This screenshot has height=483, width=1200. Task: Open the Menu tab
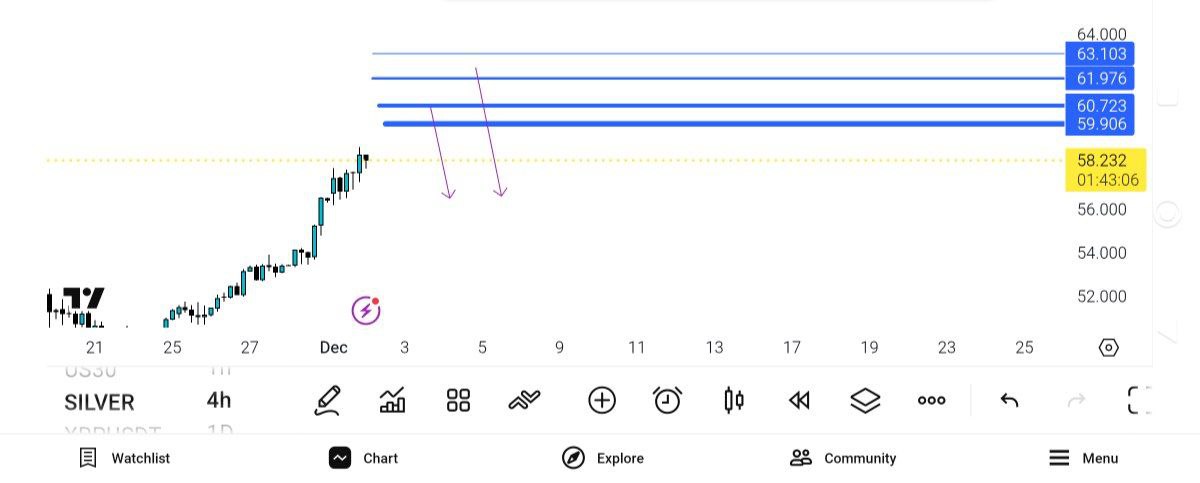[x=1083, y=458]
